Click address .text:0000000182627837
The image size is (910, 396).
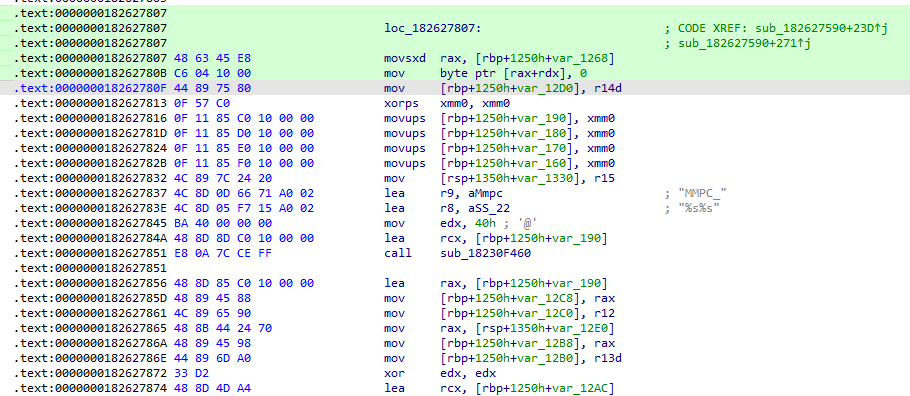click(90, 193)
